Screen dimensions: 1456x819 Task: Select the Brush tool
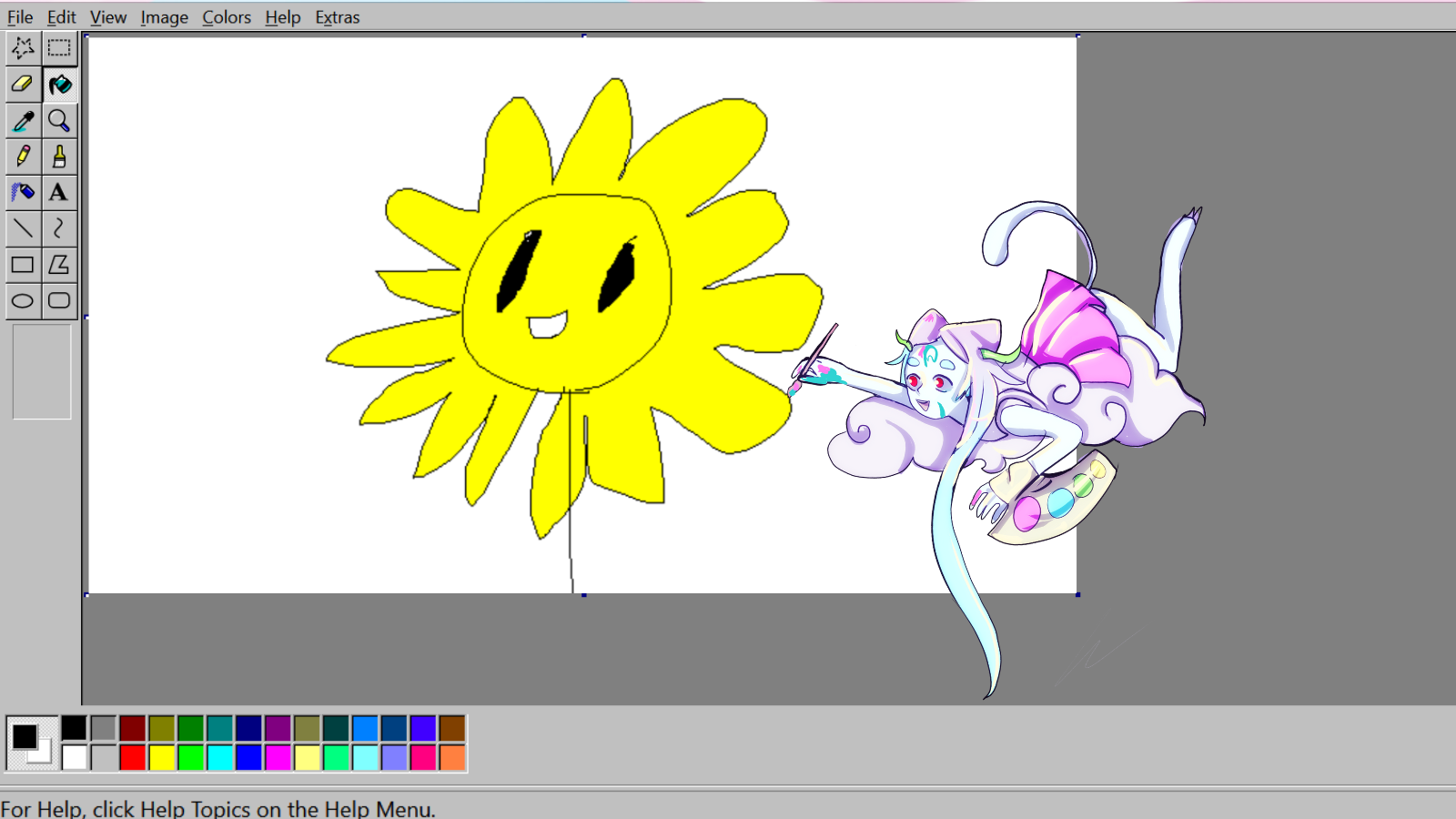tap(59, 157)
